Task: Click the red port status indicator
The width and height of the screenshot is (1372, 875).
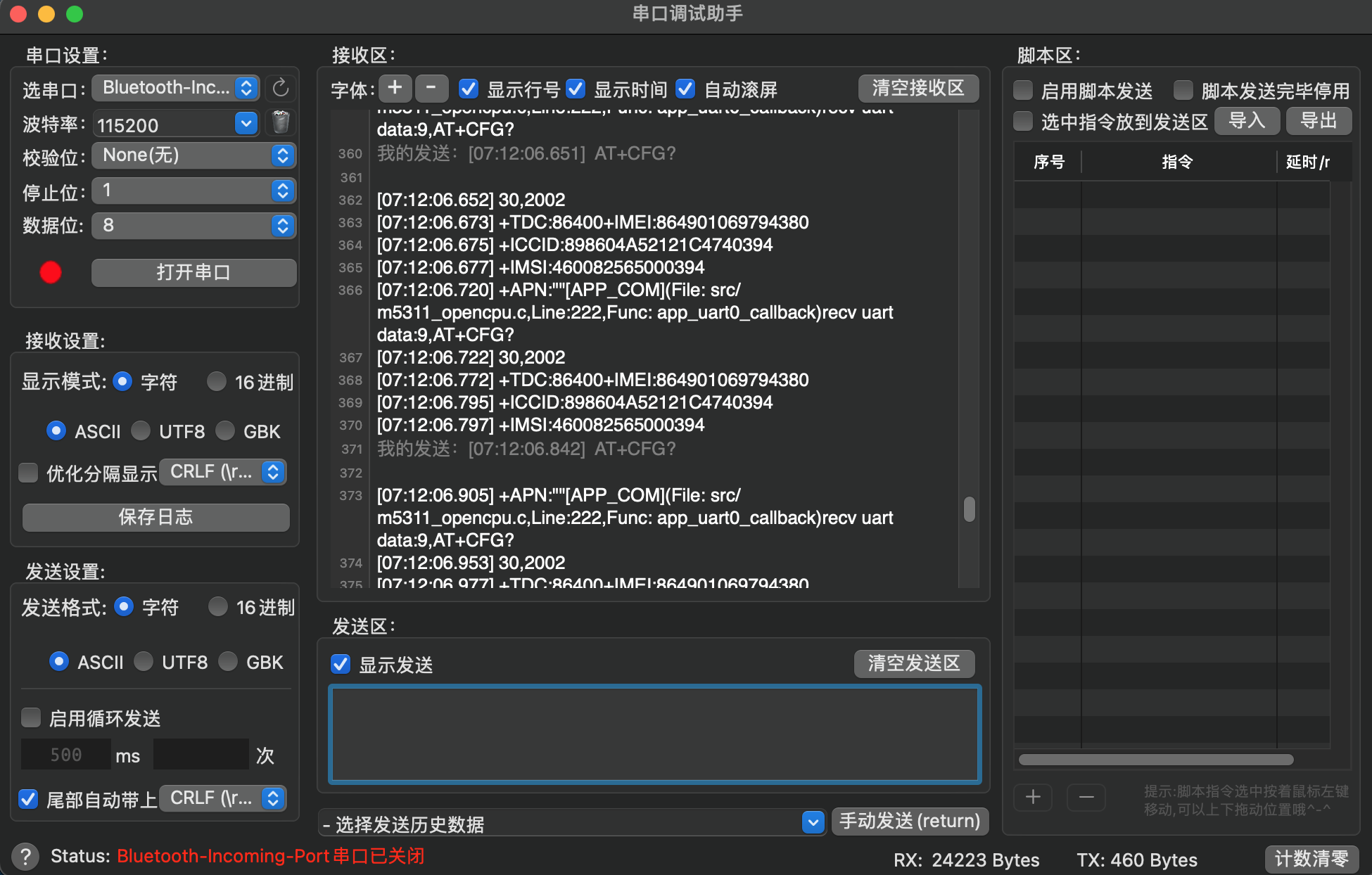Action: click(51, 272)
